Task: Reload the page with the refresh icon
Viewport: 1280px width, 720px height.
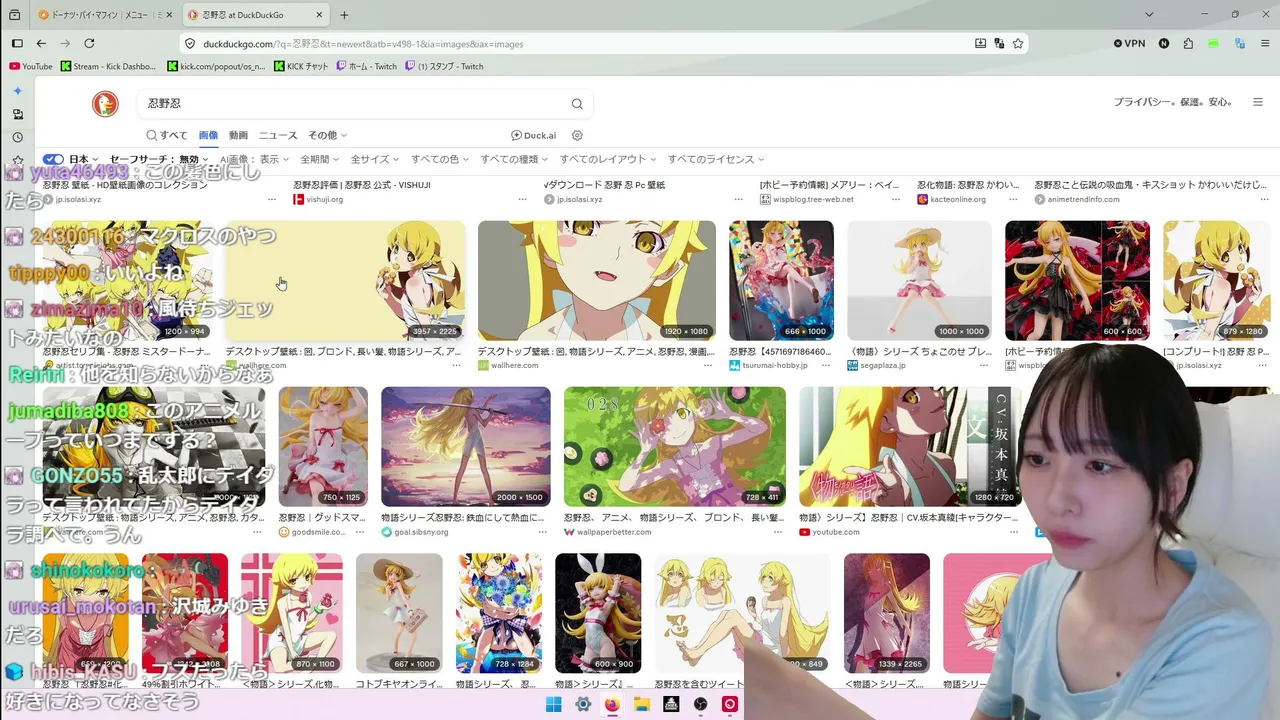Action: point(89,44)
